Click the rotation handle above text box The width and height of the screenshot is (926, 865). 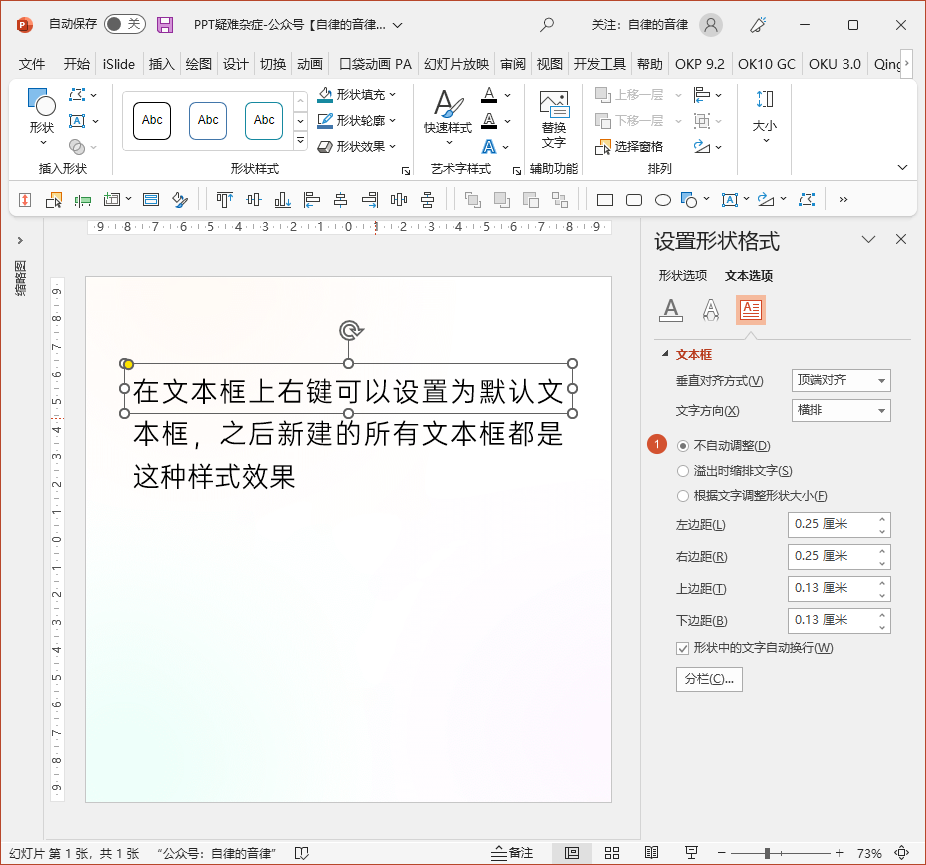(x=351, y=330)
